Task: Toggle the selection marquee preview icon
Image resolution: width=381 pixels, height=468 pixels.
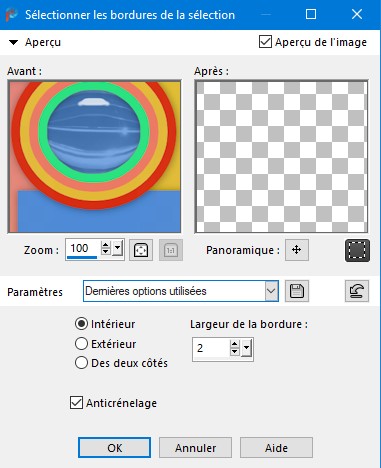Action: pos(357,250)
